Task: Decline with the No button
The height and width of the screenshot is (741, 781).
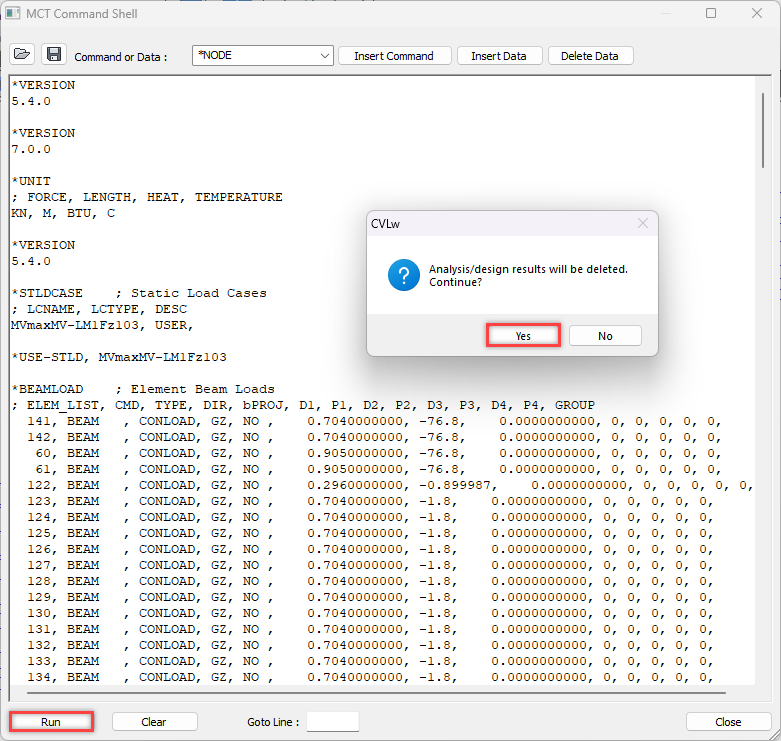Action: tap(605, 336)
